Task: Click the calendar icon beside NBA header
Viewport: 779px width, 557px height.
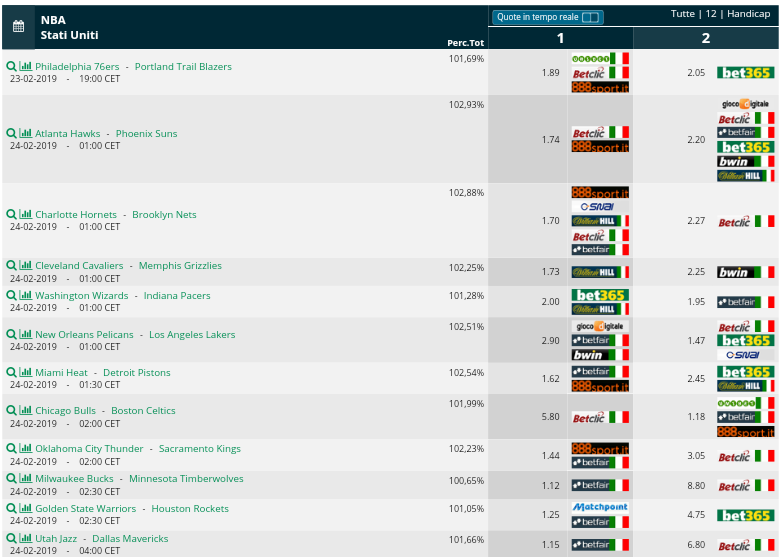Action: [x=18, y=26]
